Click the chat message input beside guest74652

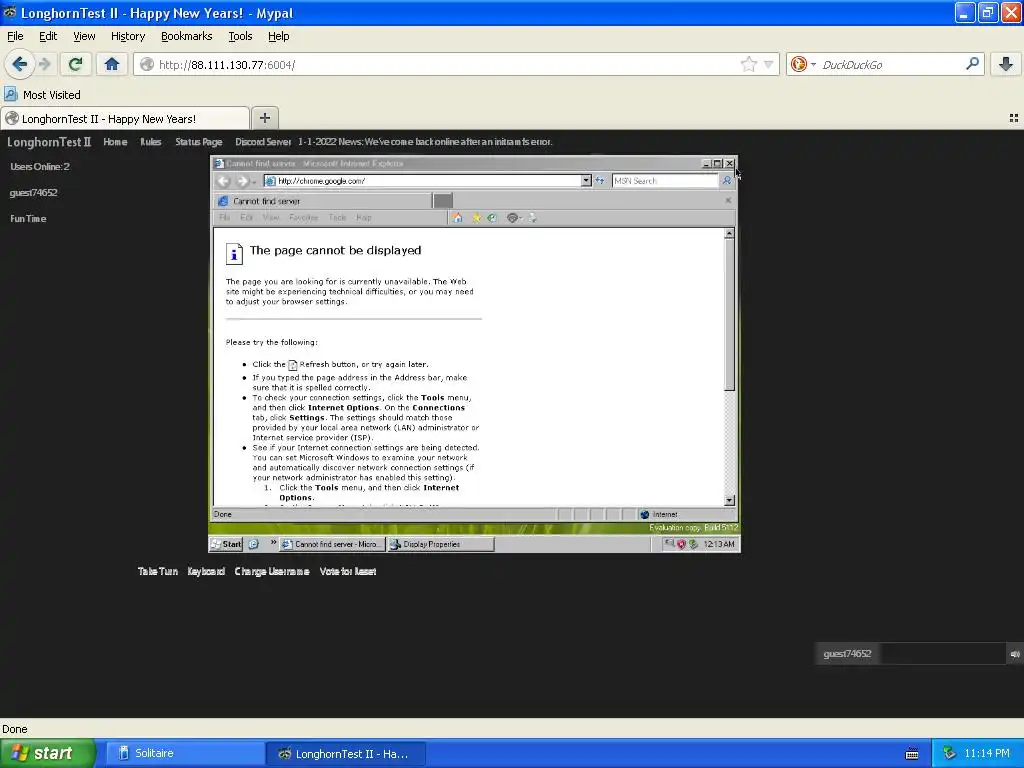coord(941,654)
